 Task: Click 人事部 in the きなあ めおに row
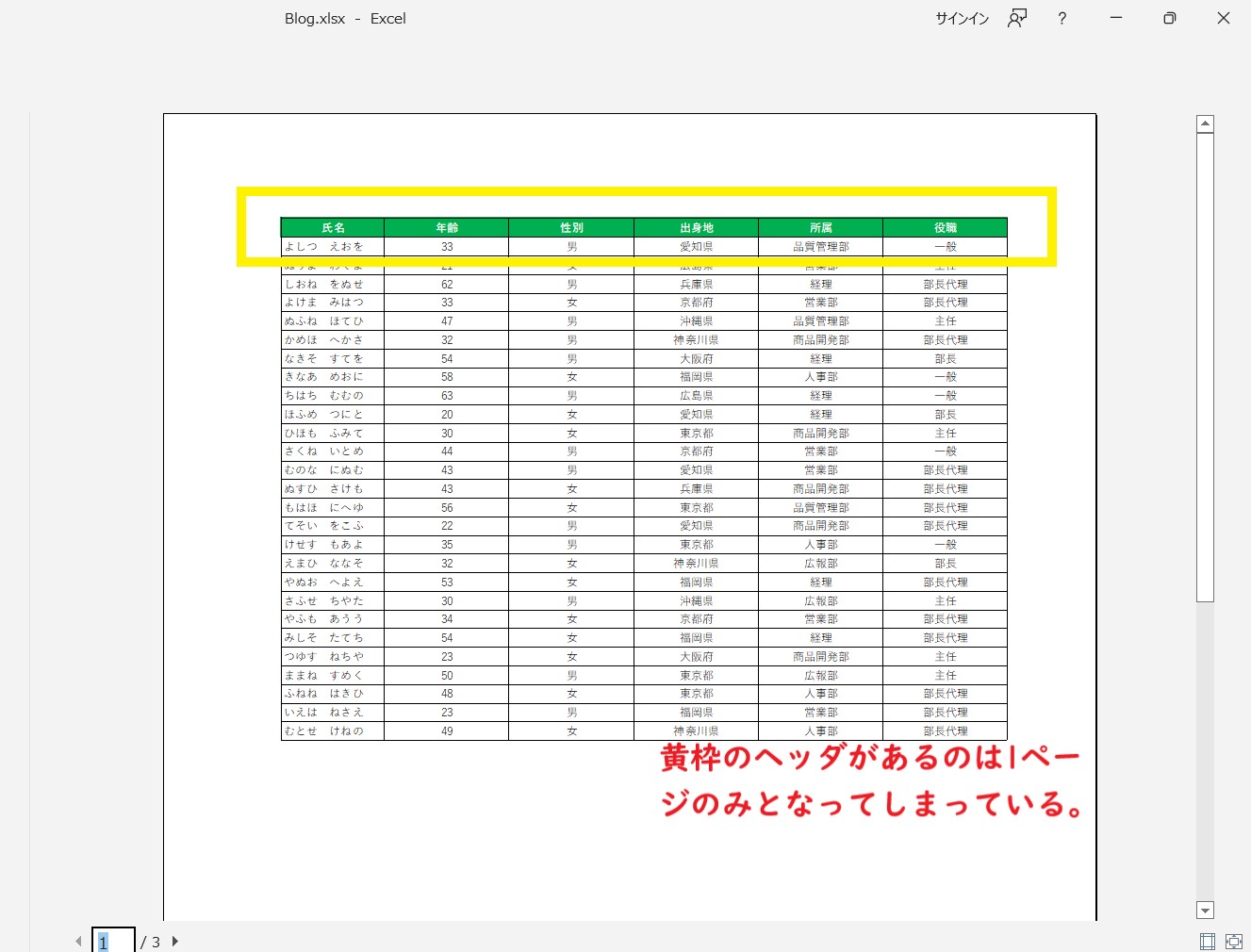click(821, 377)
